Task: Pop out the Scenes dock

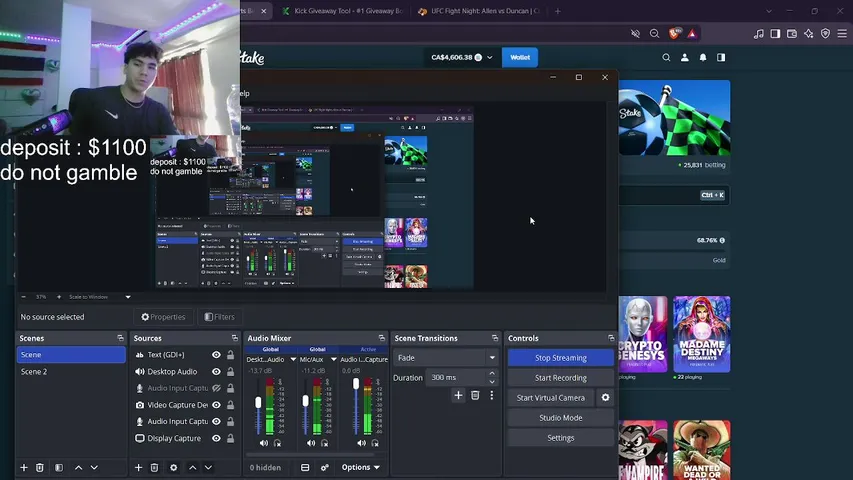Action: click(120, 338)
